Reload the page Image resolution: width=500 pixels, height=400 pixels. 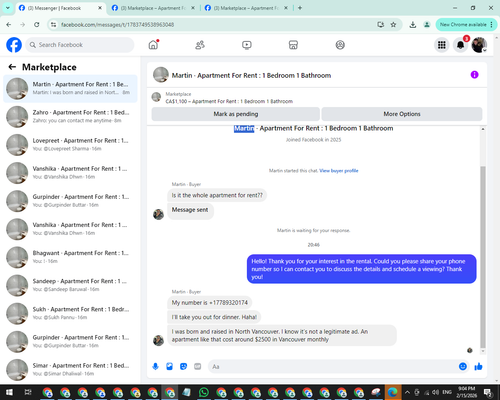click(37, 25)
